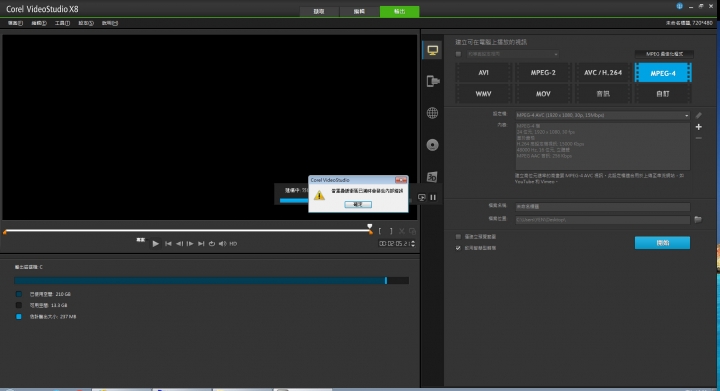Browse for the file location folder

click(698, 219)
